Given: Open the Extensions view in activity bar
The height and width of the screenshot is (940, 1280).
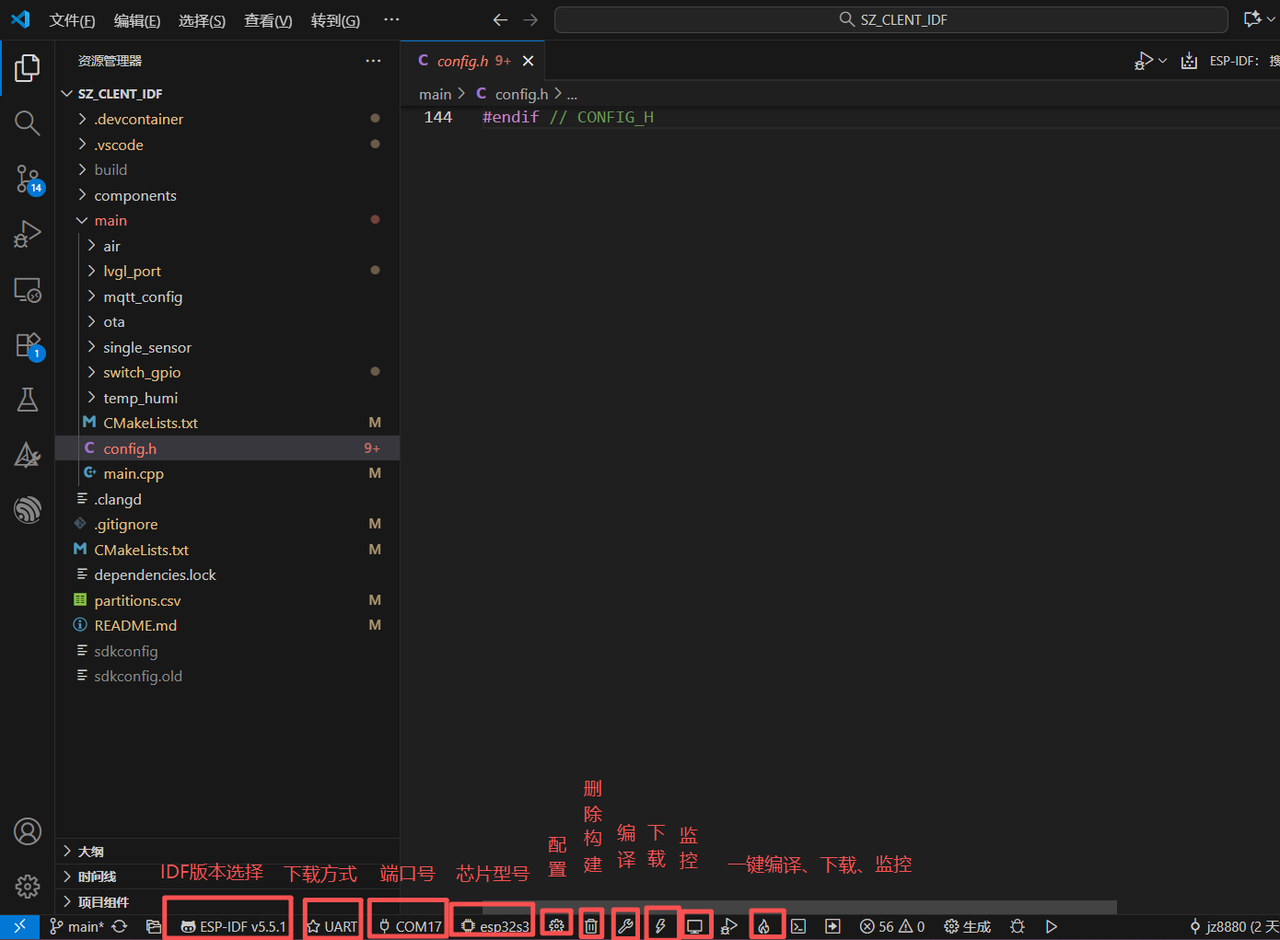Looking at the screenshot, I should click(x=27, y=346).
